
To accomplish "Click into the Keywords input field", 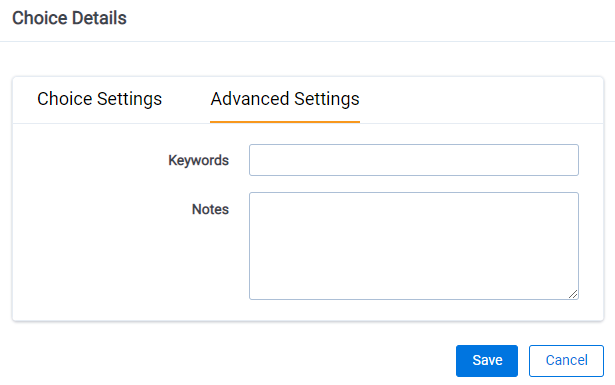I will (414, 160).
